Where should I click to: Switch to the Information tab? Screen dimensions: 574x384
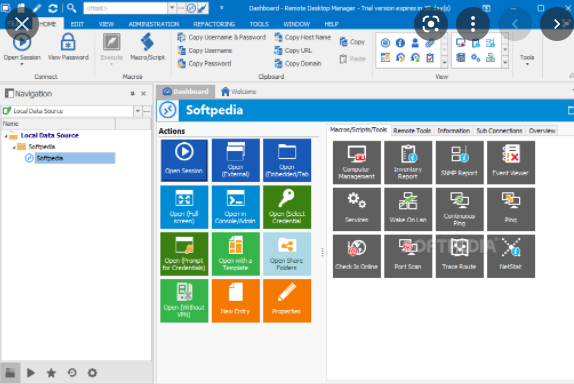(454, 131)
